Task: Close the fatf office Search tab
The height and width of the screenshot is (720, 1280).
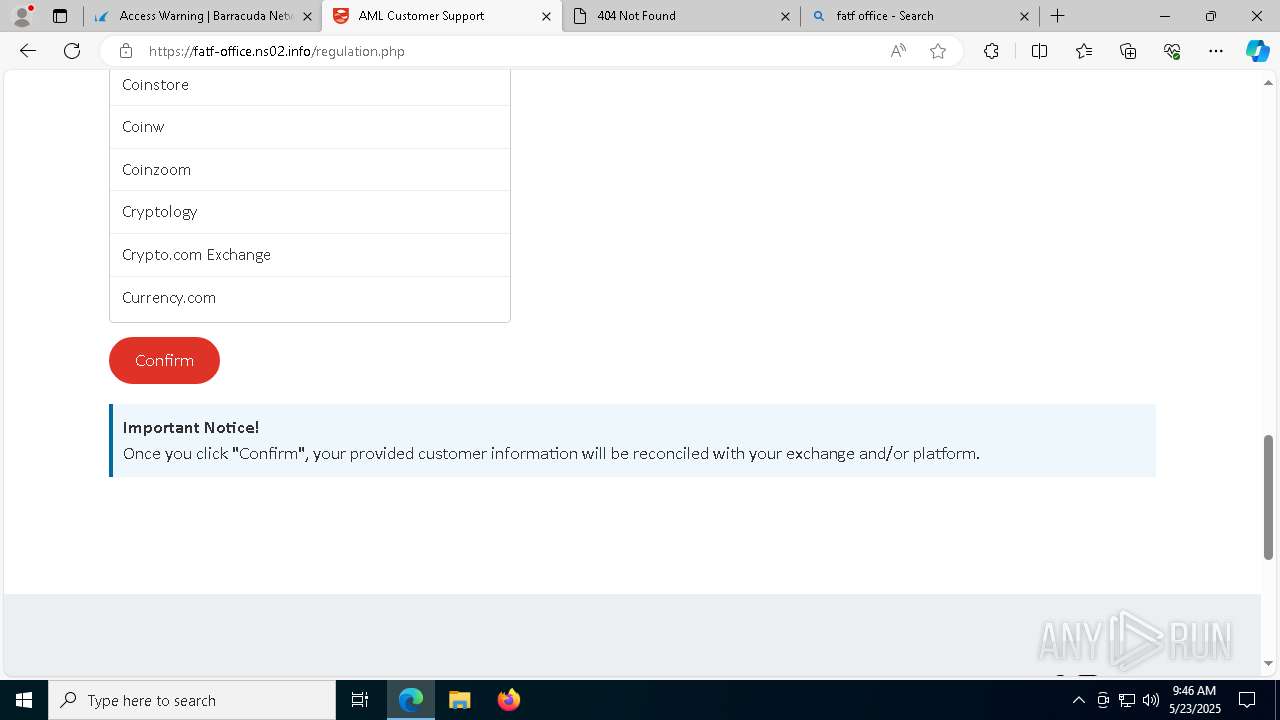Action: (1024, 16)
